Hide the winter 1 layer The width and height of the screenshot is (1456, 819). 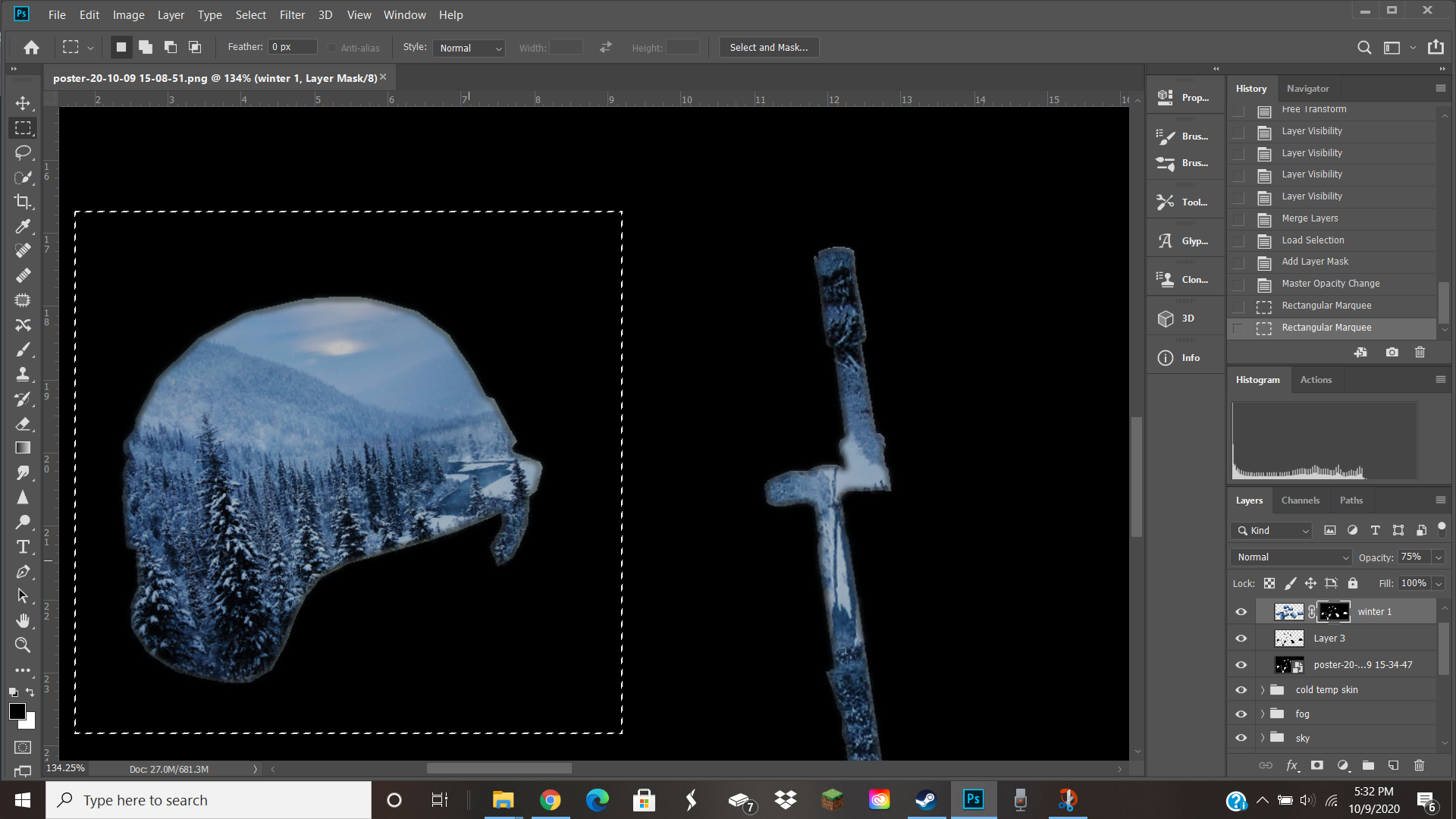[1241, 612]
